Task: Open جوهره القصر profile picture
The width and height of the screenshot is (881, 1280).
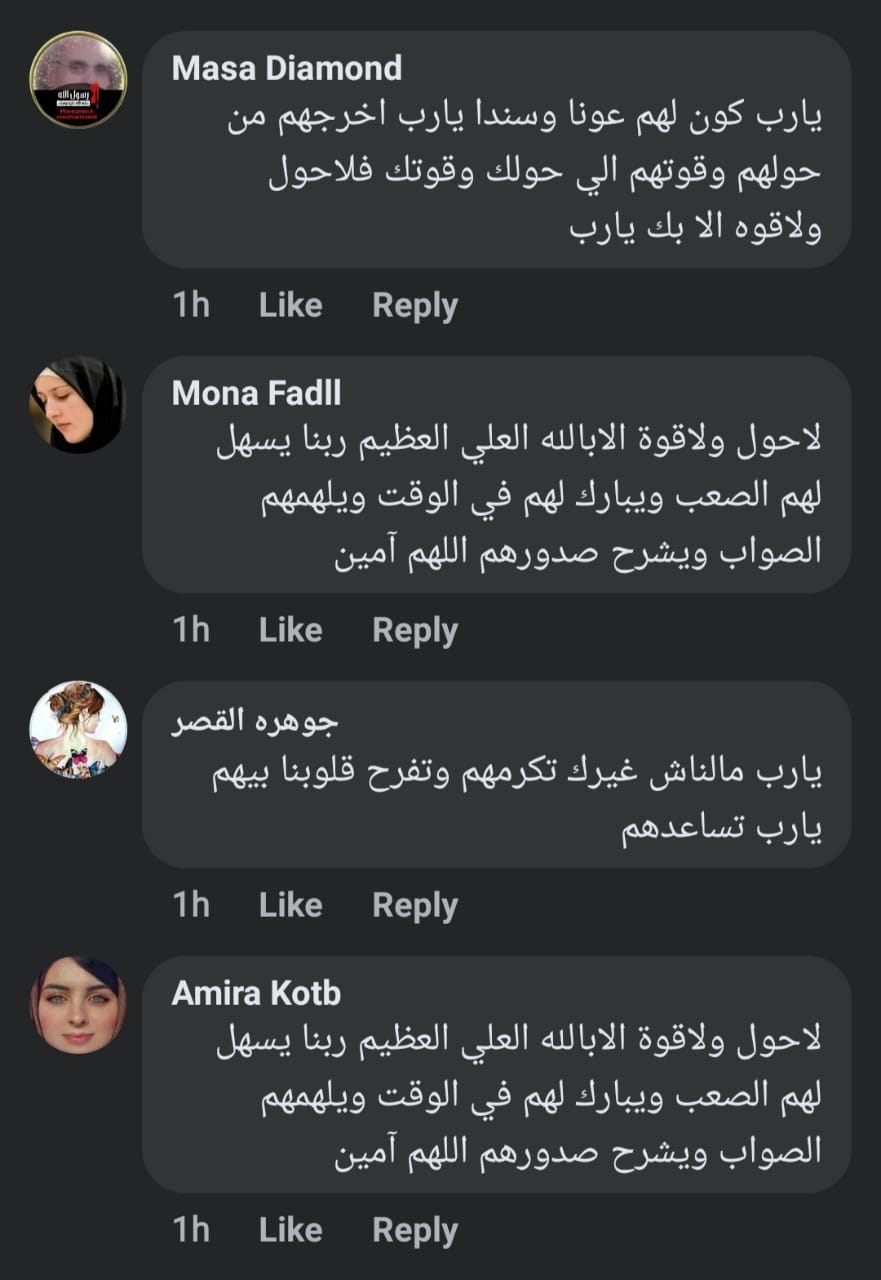Action: 78,729
